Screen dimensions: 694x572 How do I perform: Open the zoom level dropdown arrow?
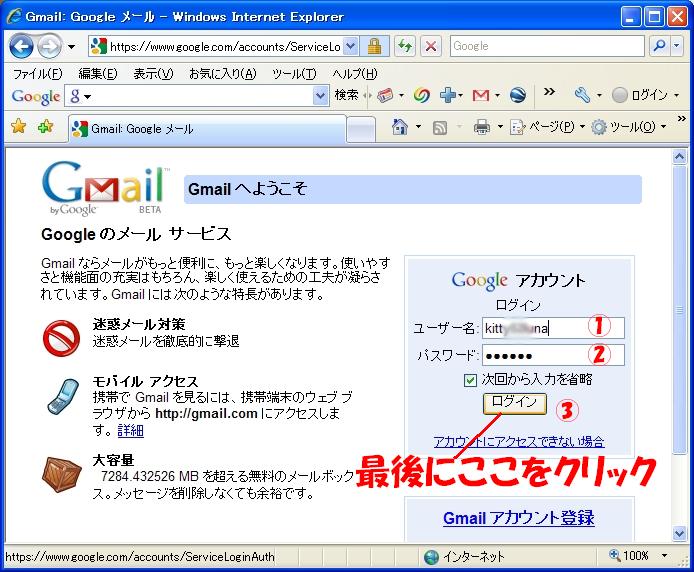coord(664,555)
